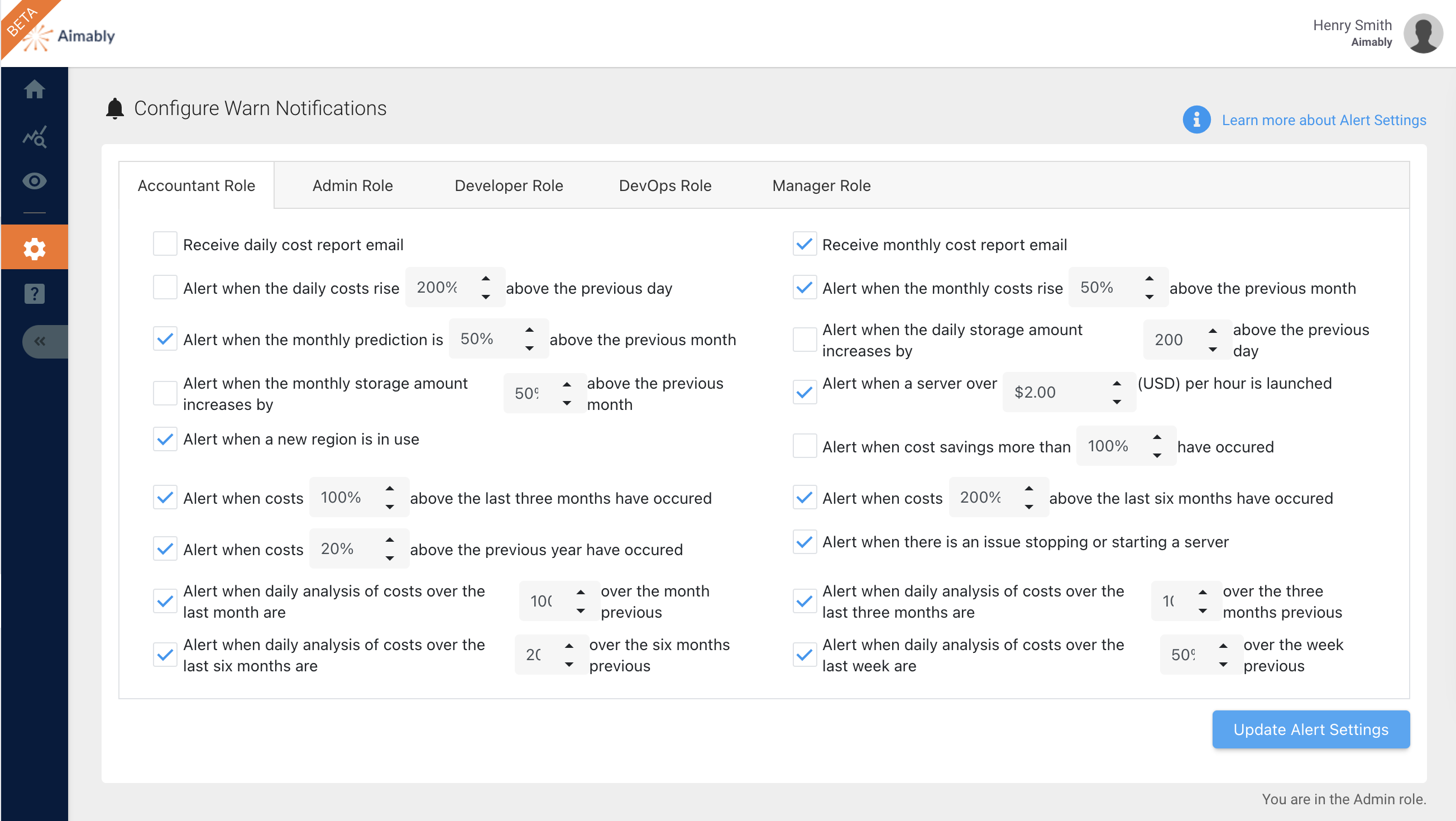Uncheck issue stopping or starting server alert
Viewport: 1456px width, 821px height.
pyautogui.click(x=804, y=542)
